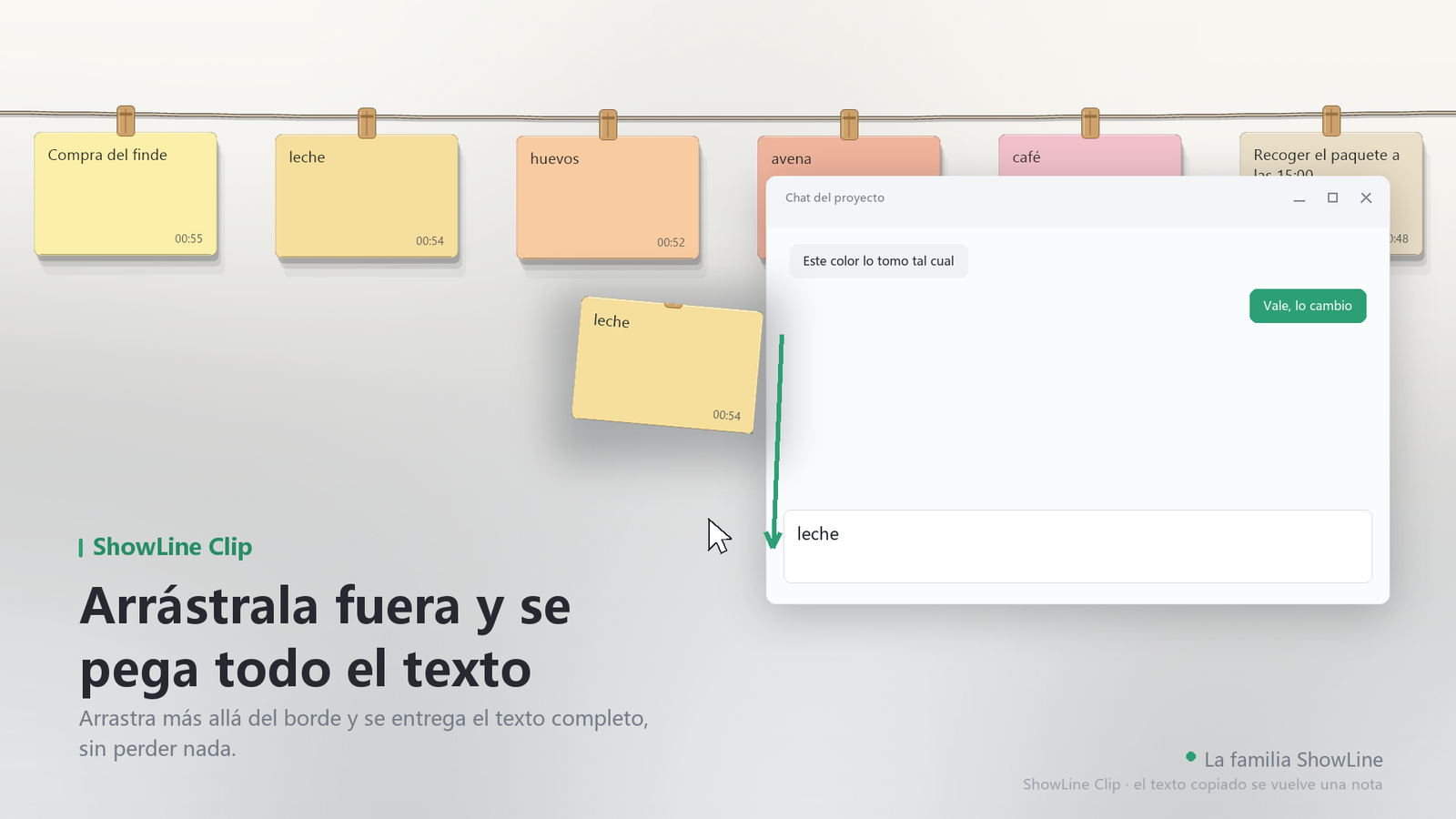Click the clothespin above the hanging 'leche' note
The height and width of the screenshot is (819, 1456).
tap(367, 123)
